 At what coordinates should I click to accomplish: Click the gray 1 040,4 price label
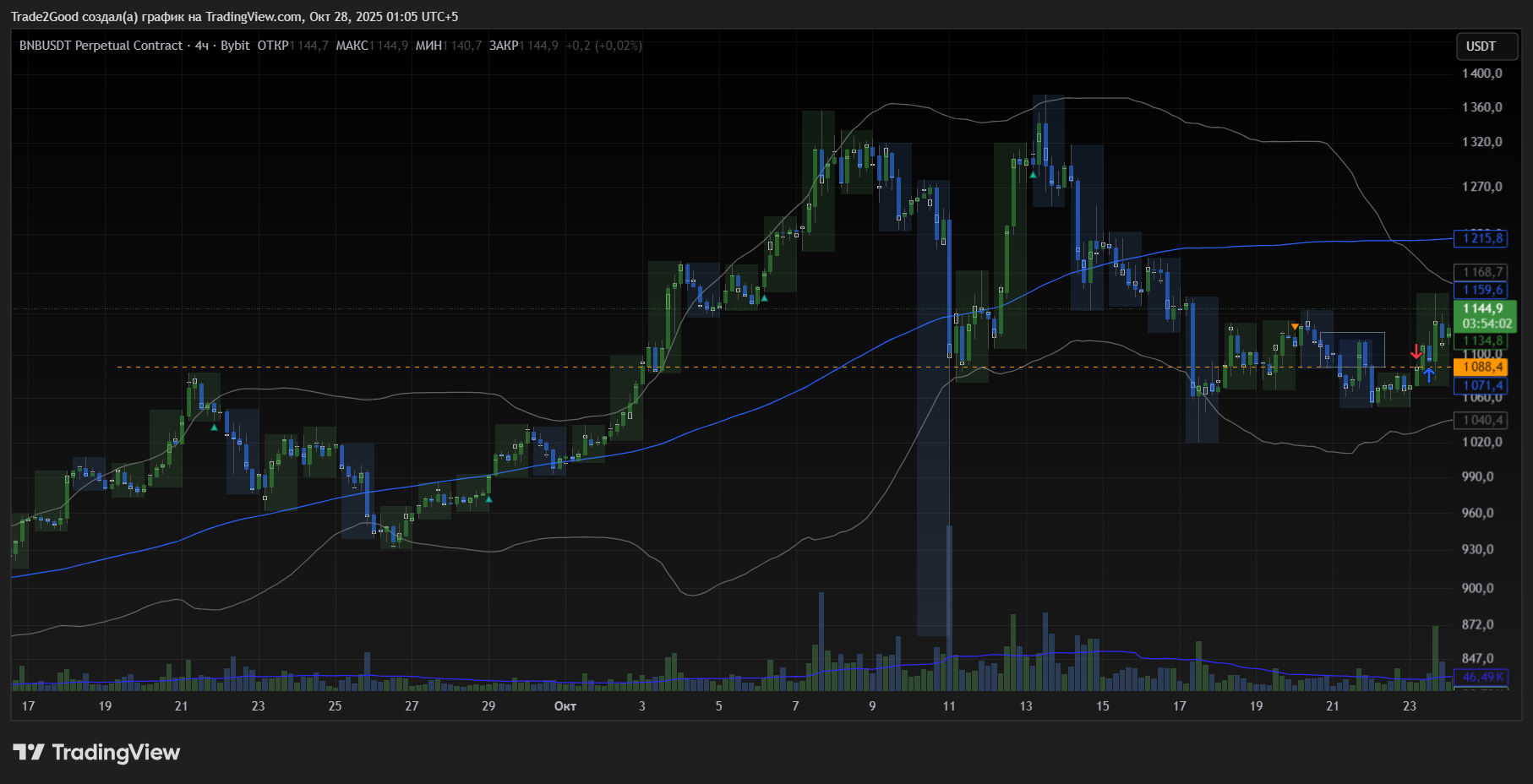[x=1482, y=420]
